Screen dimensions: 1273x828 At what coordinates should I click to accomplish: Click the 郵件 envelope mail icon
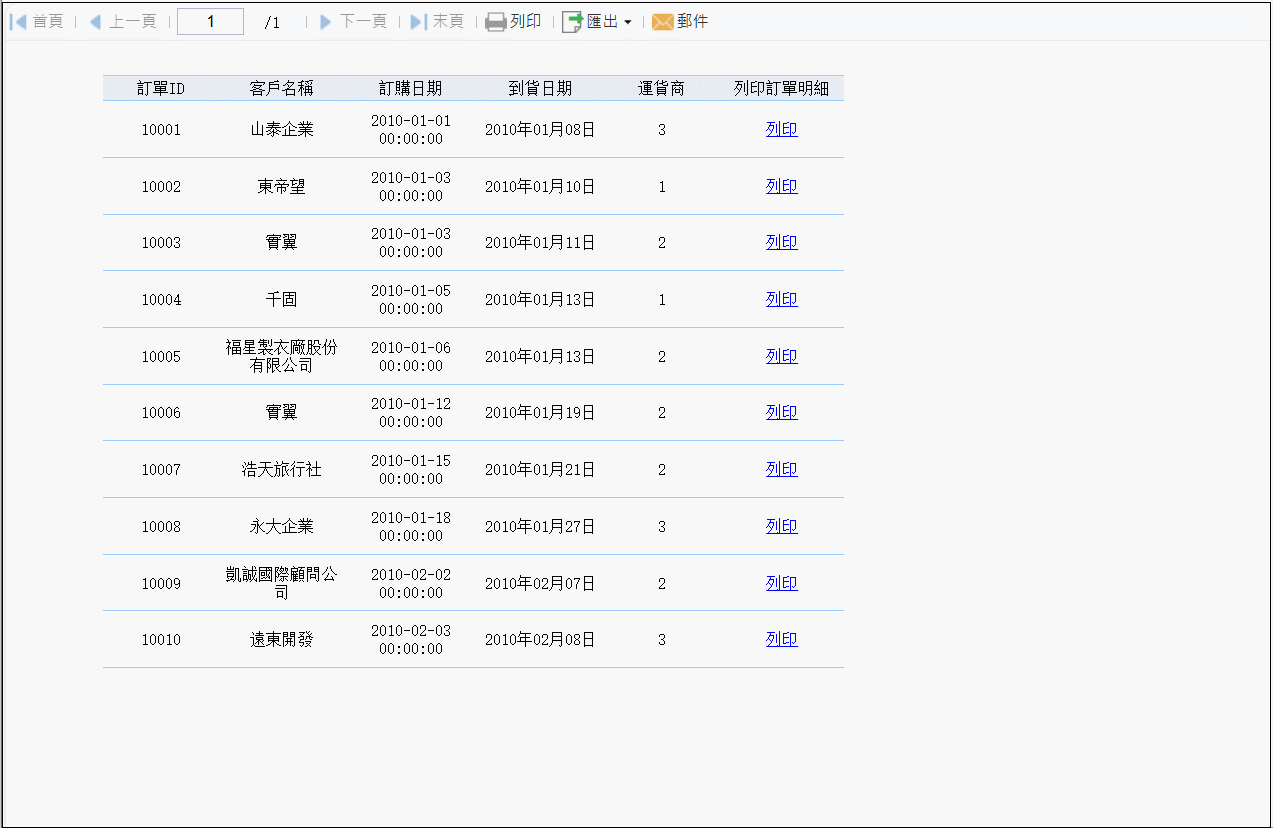tap(662, 22)
